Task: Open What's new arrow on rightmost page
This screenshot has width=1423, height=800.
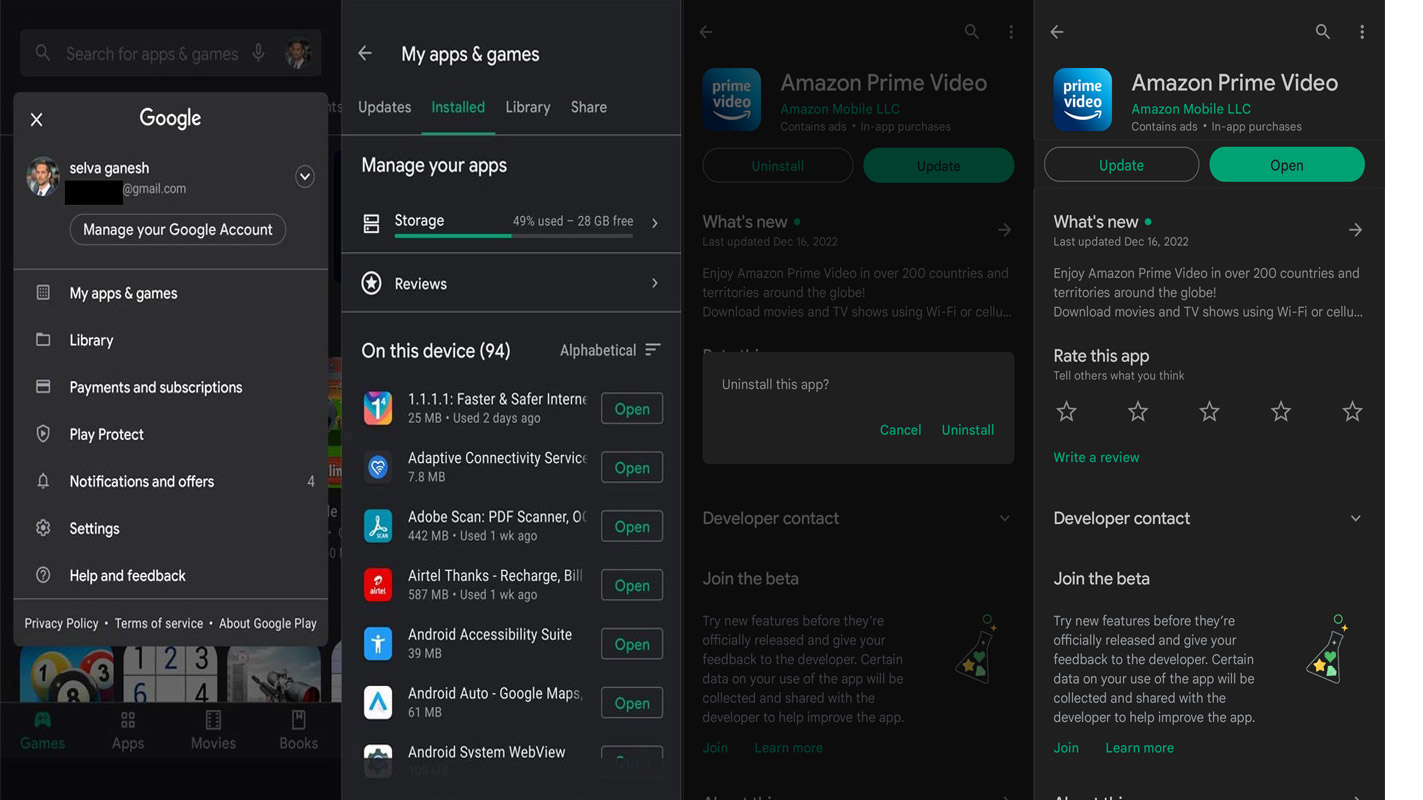Action: point(1355,230)
